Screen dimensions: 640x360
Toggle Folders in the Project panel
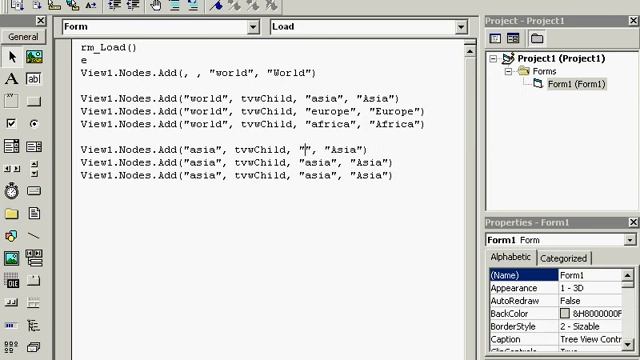tap(537, 38)
